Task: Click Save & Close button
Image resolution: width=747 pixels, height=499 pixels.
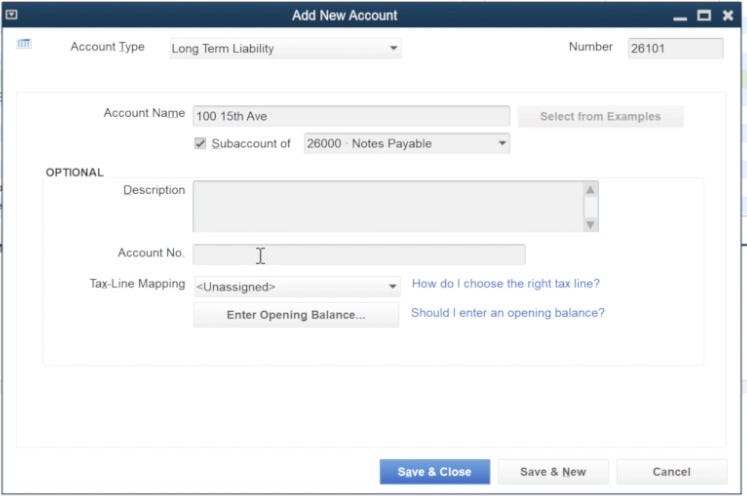Action: point(434,472)
